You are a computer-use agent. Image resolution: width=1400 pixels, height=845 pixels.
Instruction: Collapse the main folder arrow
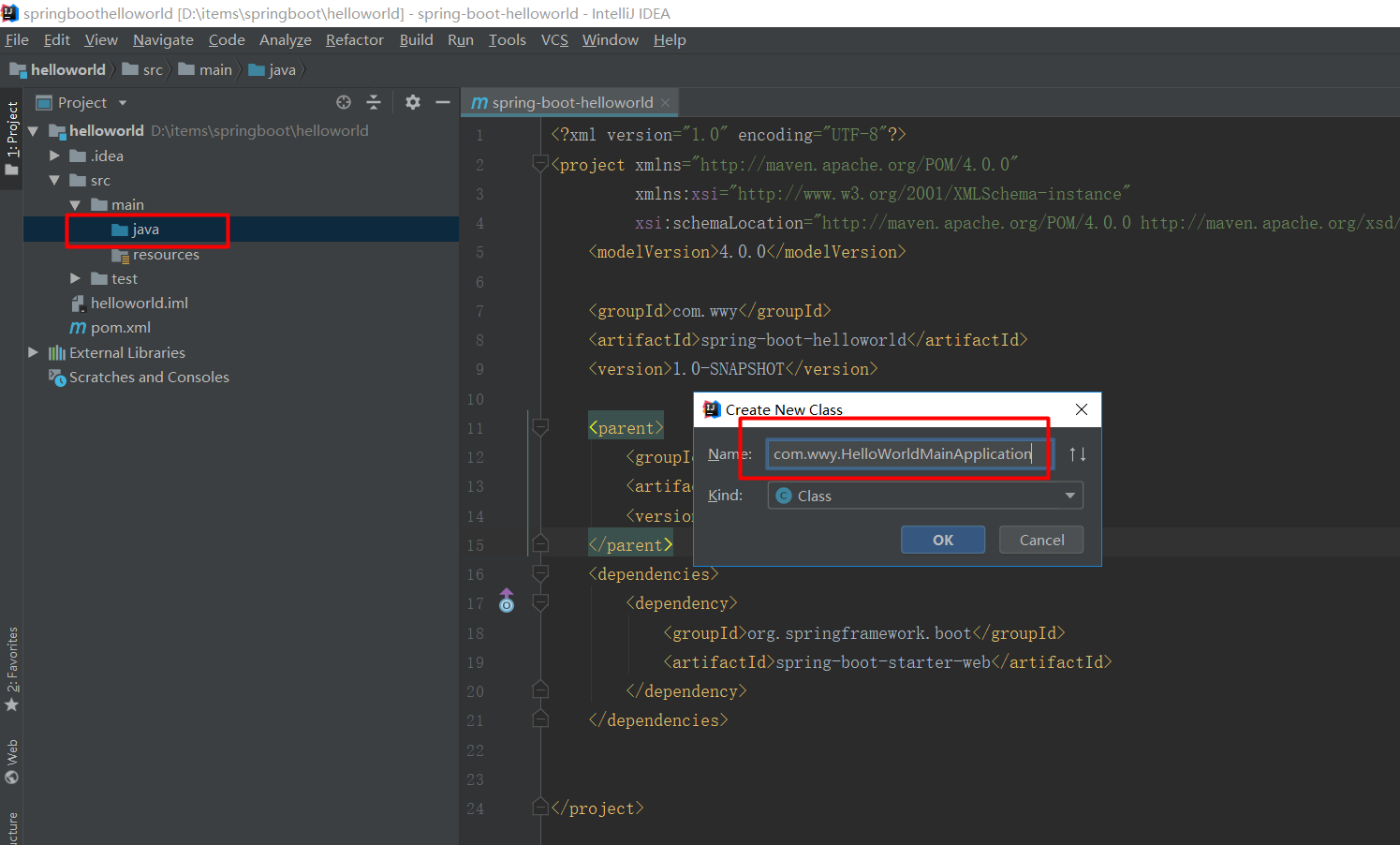click(x=75, y=205)
